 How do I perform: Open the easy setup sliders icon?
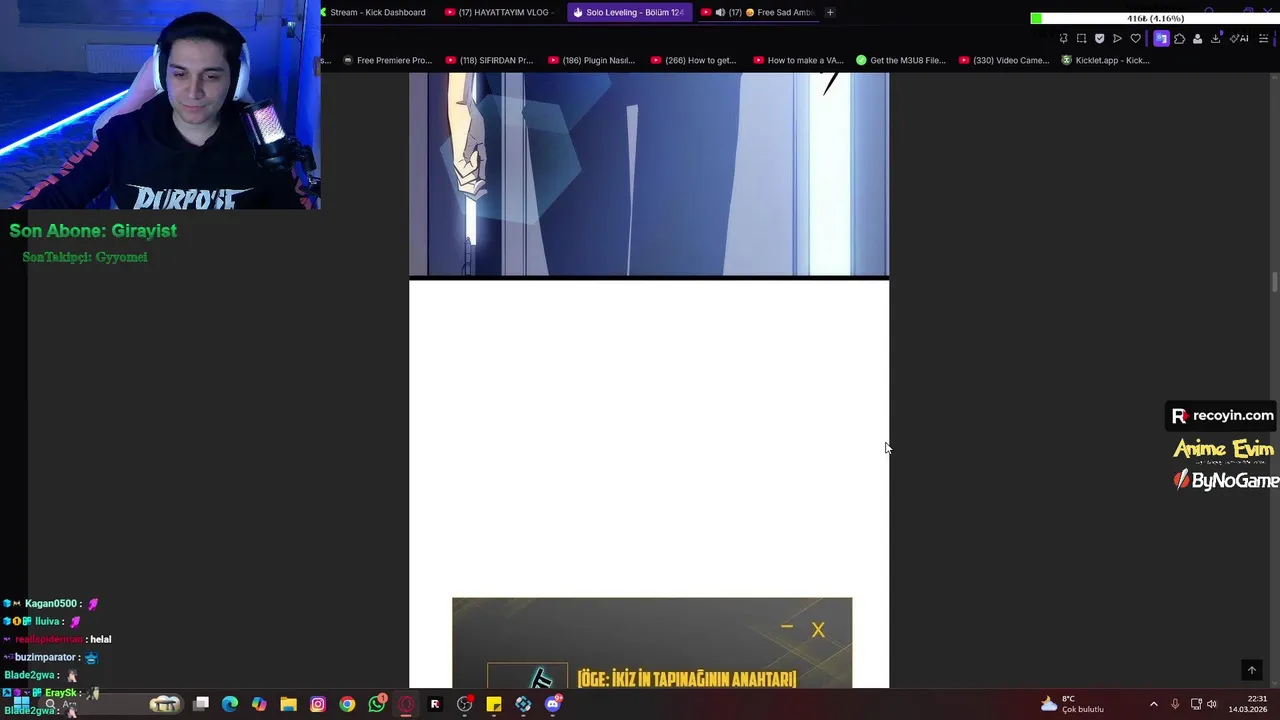tap(1263, 39)
